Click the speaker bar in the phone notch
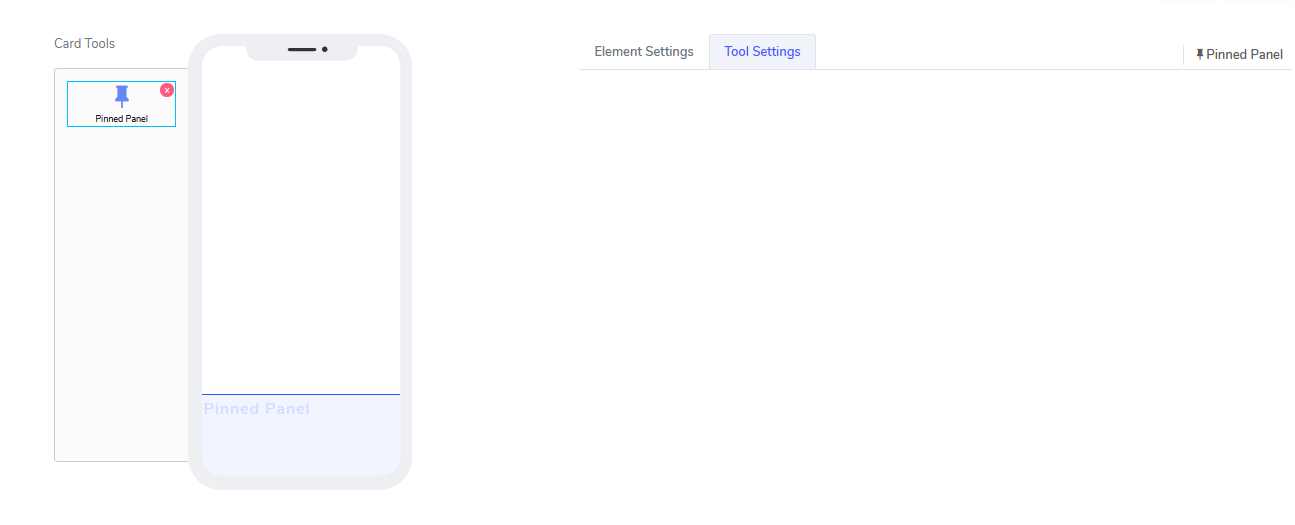 (302, 49)
